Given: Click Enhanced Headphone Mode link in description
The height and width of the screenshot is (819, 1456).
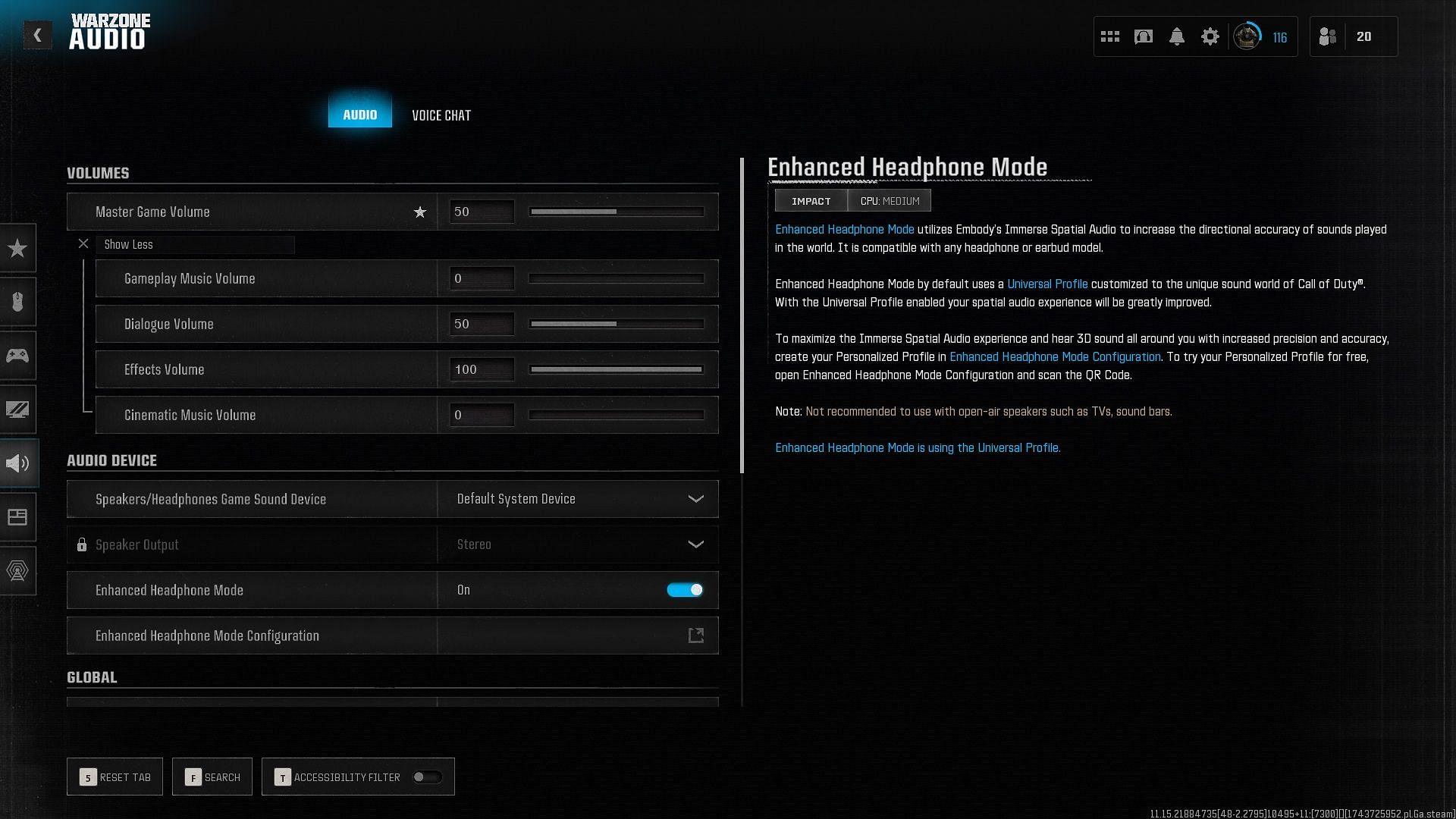Looking at the screenshot, I should click(844, 229).
